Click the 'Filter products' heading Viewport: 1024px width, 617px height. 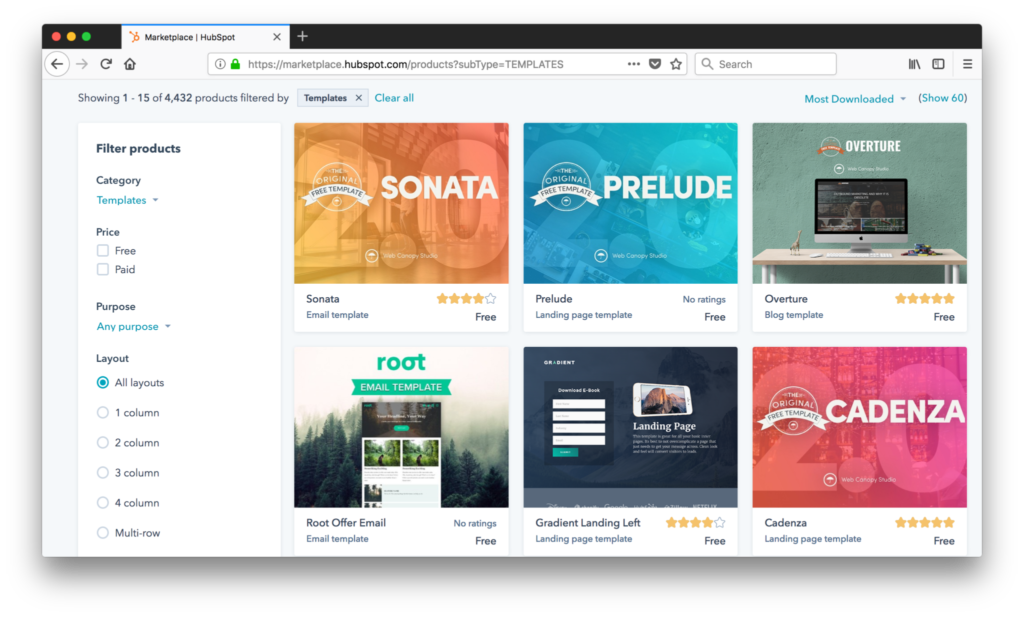(138, 149)
